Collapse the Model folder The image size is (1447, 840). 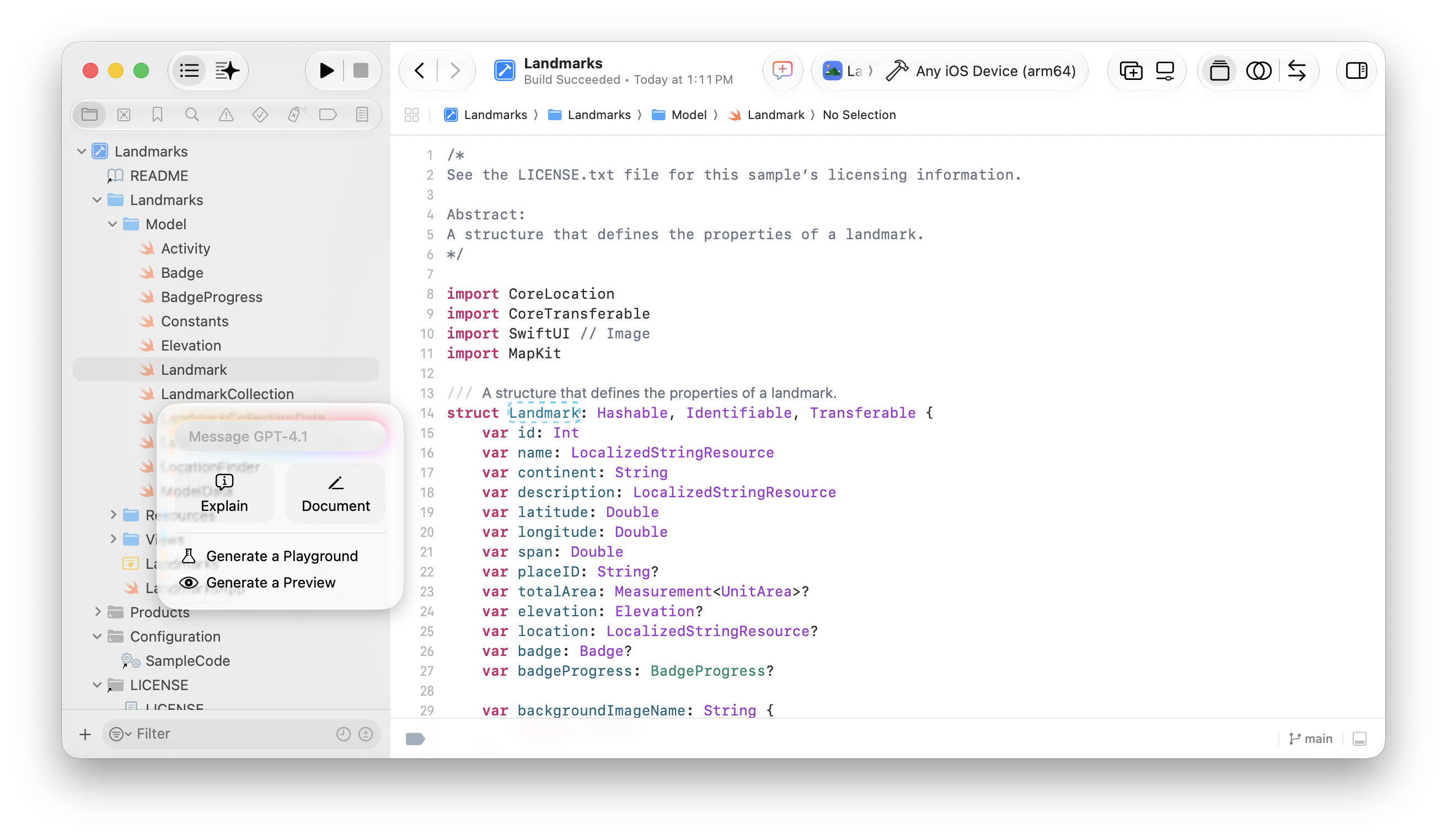click(x=112, y=224)
